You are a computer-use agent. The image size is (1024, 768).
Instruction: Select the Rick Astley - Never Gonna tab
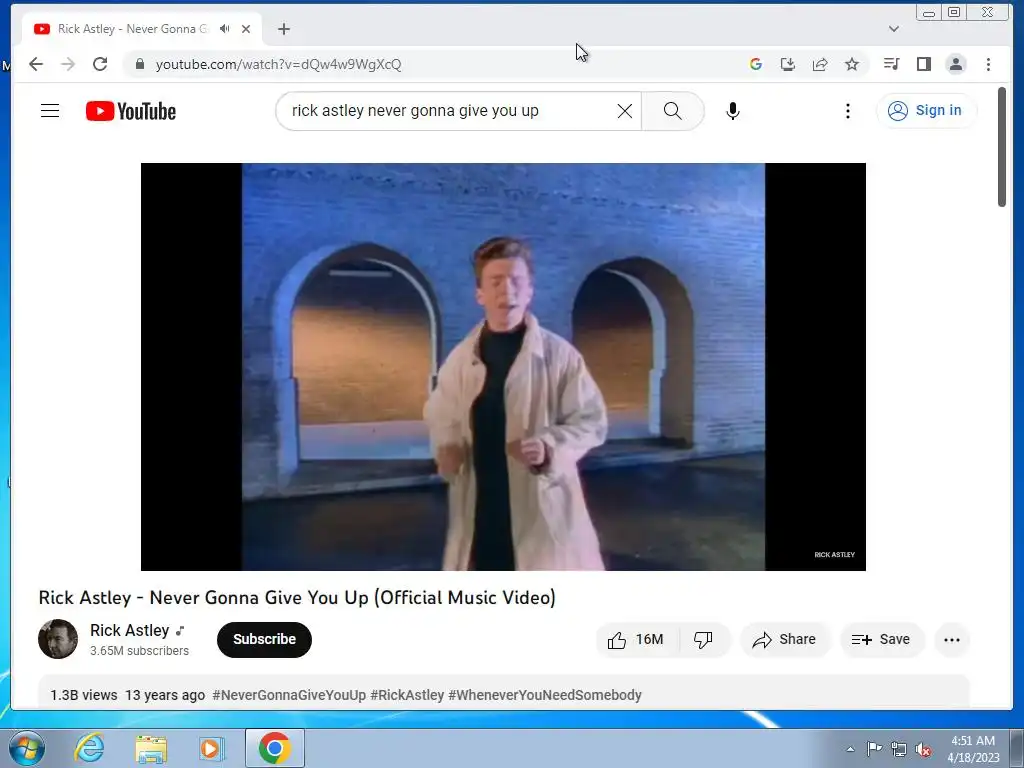pos(141,29)
